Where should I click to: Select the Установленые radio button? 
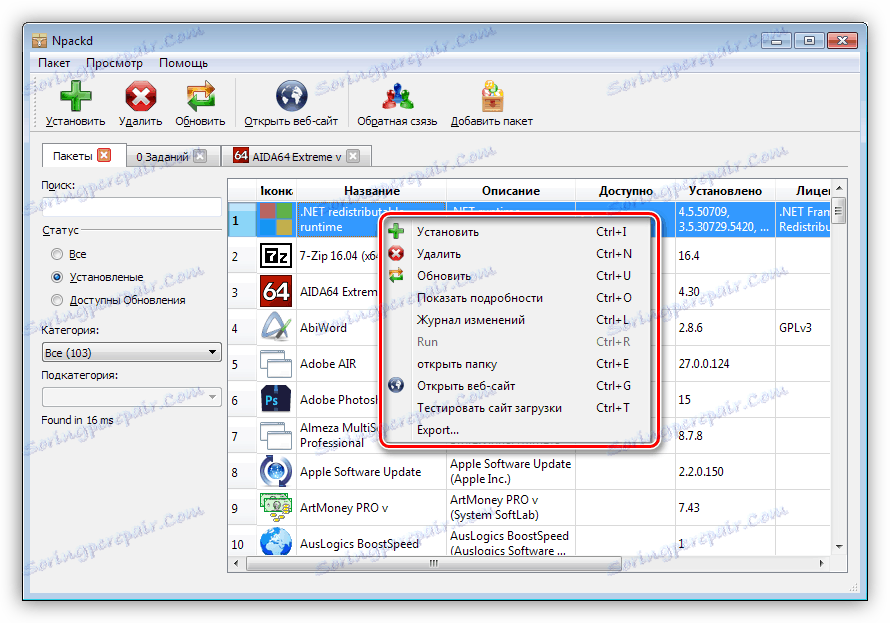tap(57, 277)
